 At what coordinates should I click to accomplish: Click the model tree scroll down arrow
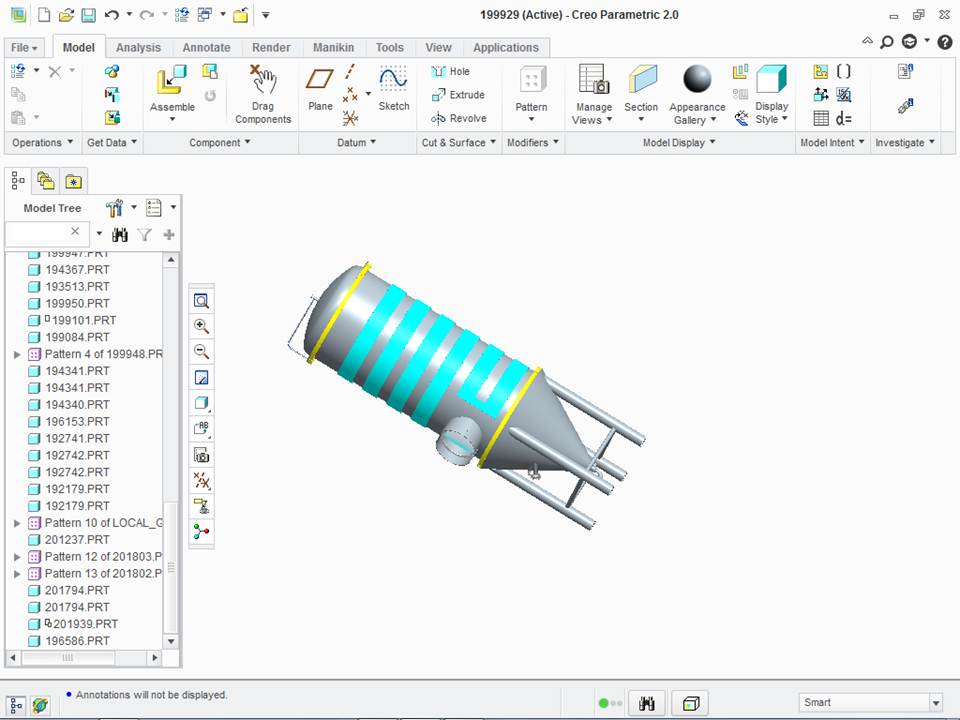(x=171, y=642)
